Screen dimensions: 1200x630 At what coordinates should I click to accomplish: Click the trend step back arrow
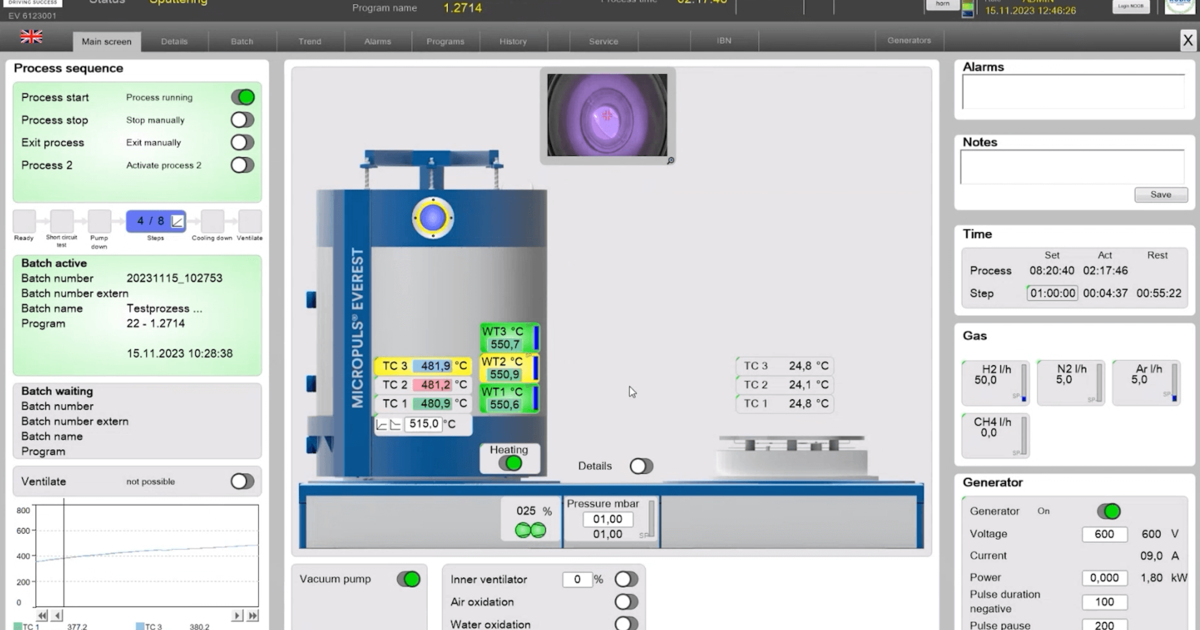[x=57, y=616]
